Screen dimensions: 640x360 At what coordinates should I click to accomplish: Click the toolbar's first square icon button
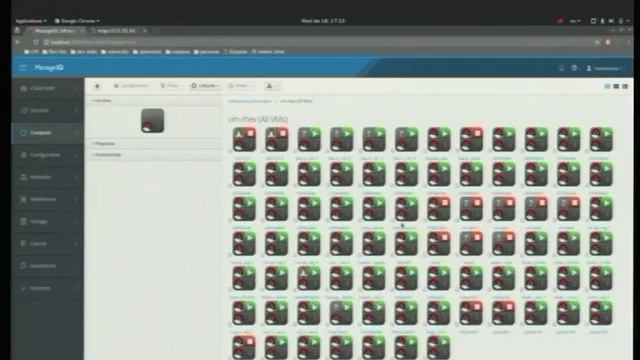click(97, 86)
